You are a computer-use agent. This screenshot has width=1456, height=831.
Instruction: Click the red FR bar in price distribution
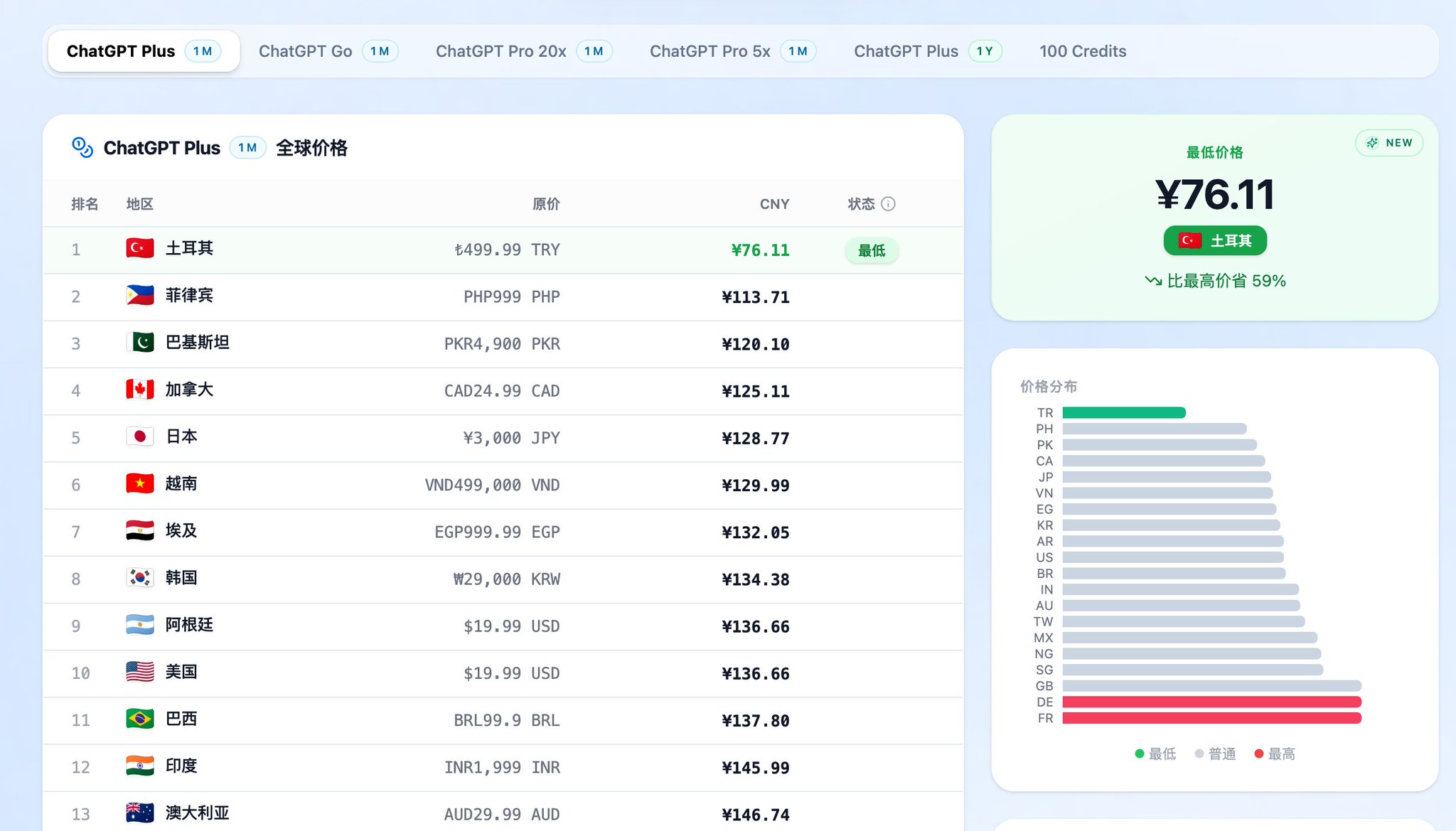tap(1212, 718)
